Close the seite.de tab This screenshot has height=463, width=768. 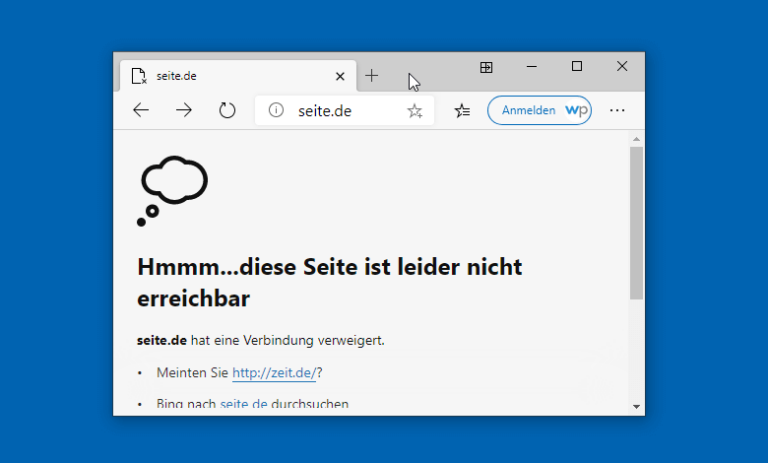coord(340,76)
